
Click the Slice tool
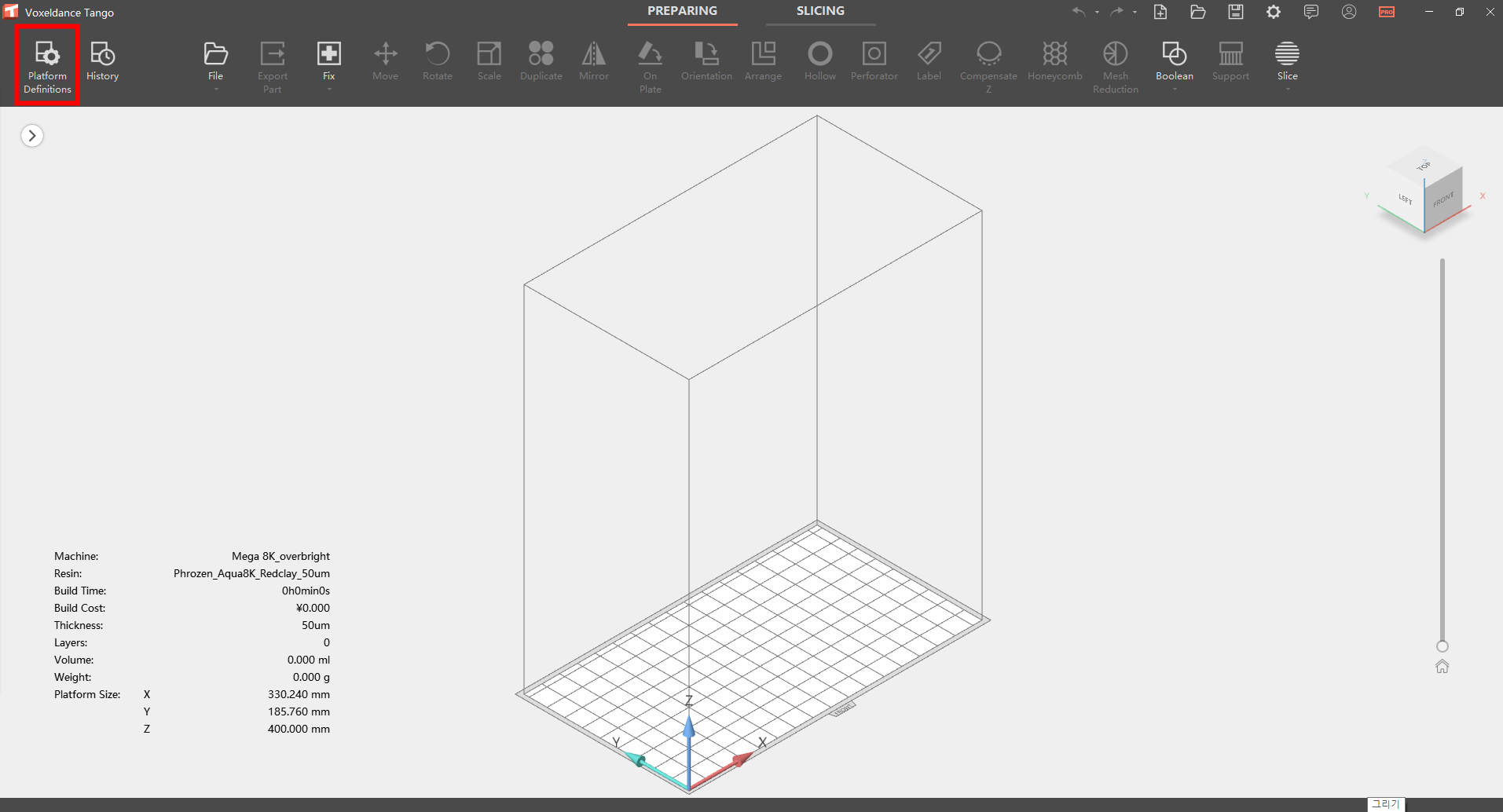tap(1287, 61)
